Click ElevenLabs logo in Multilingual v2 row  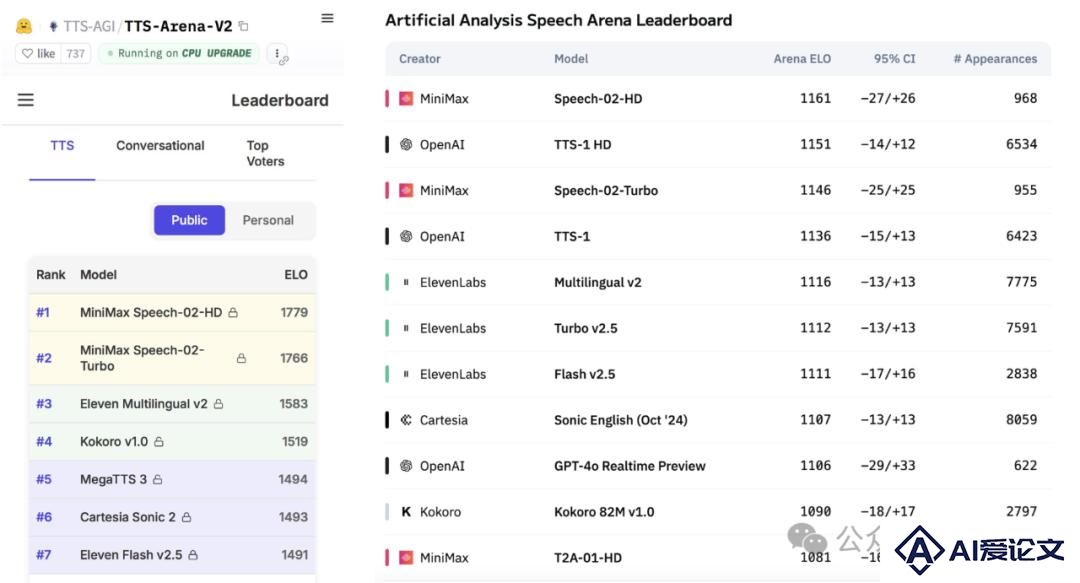406,282
